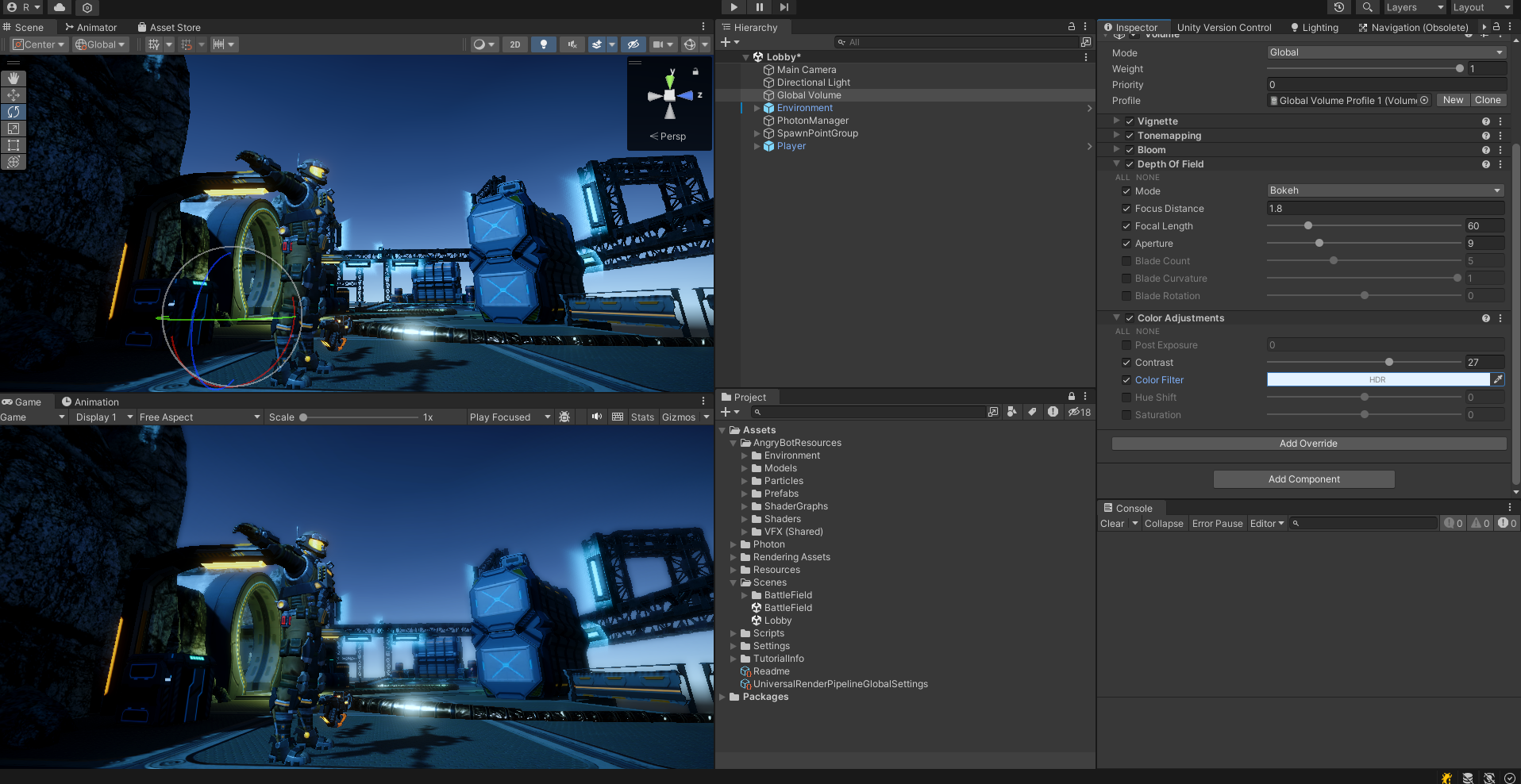Toggle the Stats button in Game view
1521x784 pixels.
(x=642, y=417)
